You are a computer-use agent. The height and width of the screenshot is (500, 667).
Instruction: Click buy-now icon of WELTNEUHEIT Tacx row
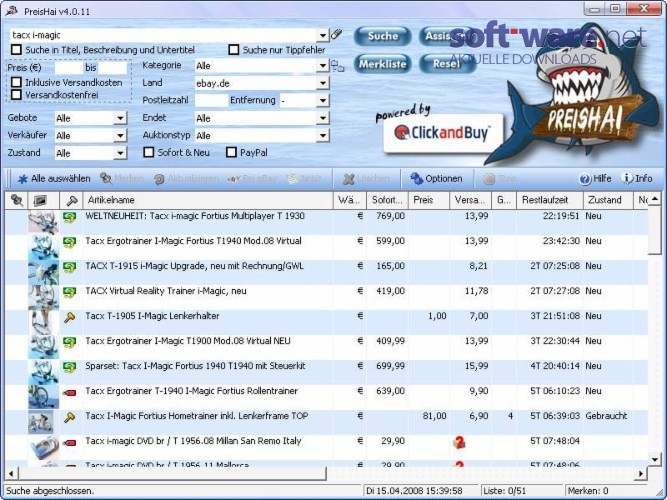point(69,217)
